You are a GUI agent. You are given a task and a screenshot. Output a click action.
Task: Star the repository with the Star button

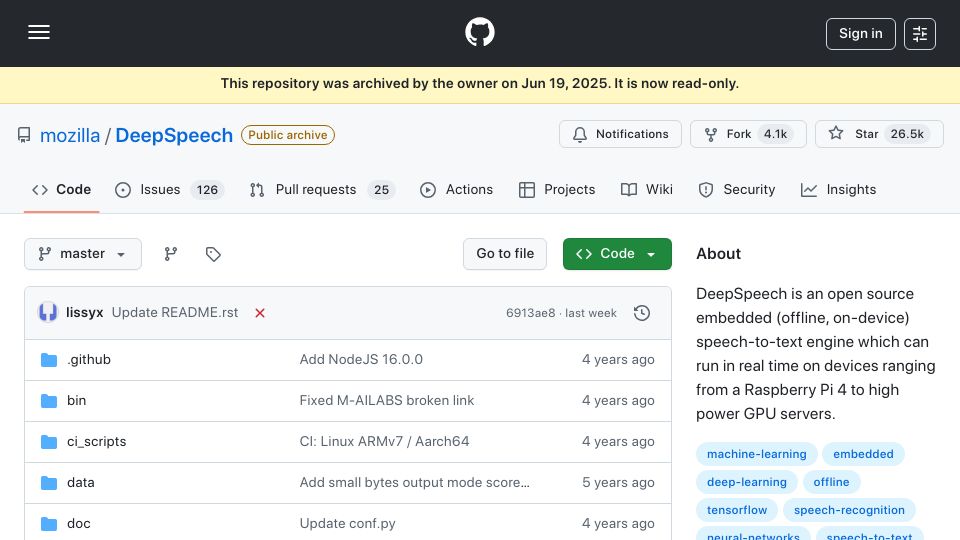879,134
